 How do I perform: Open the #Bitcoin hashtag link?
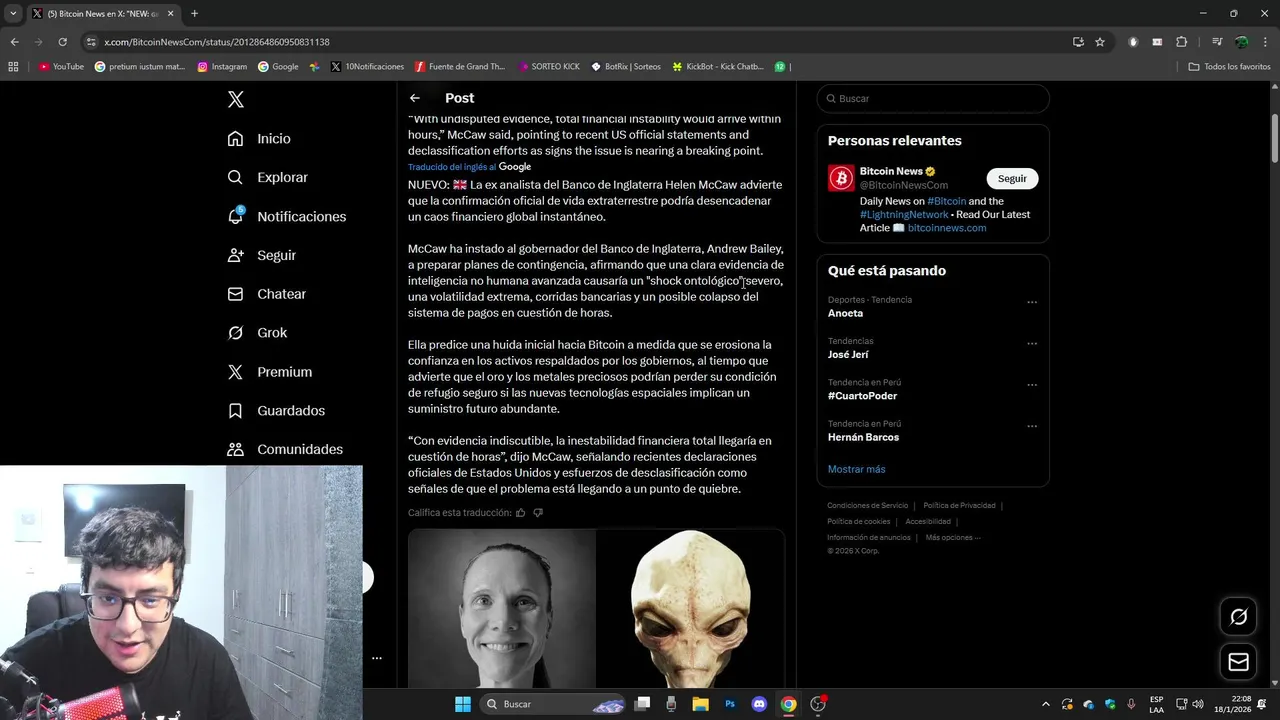pyautogui.click(x=946, y=201)
